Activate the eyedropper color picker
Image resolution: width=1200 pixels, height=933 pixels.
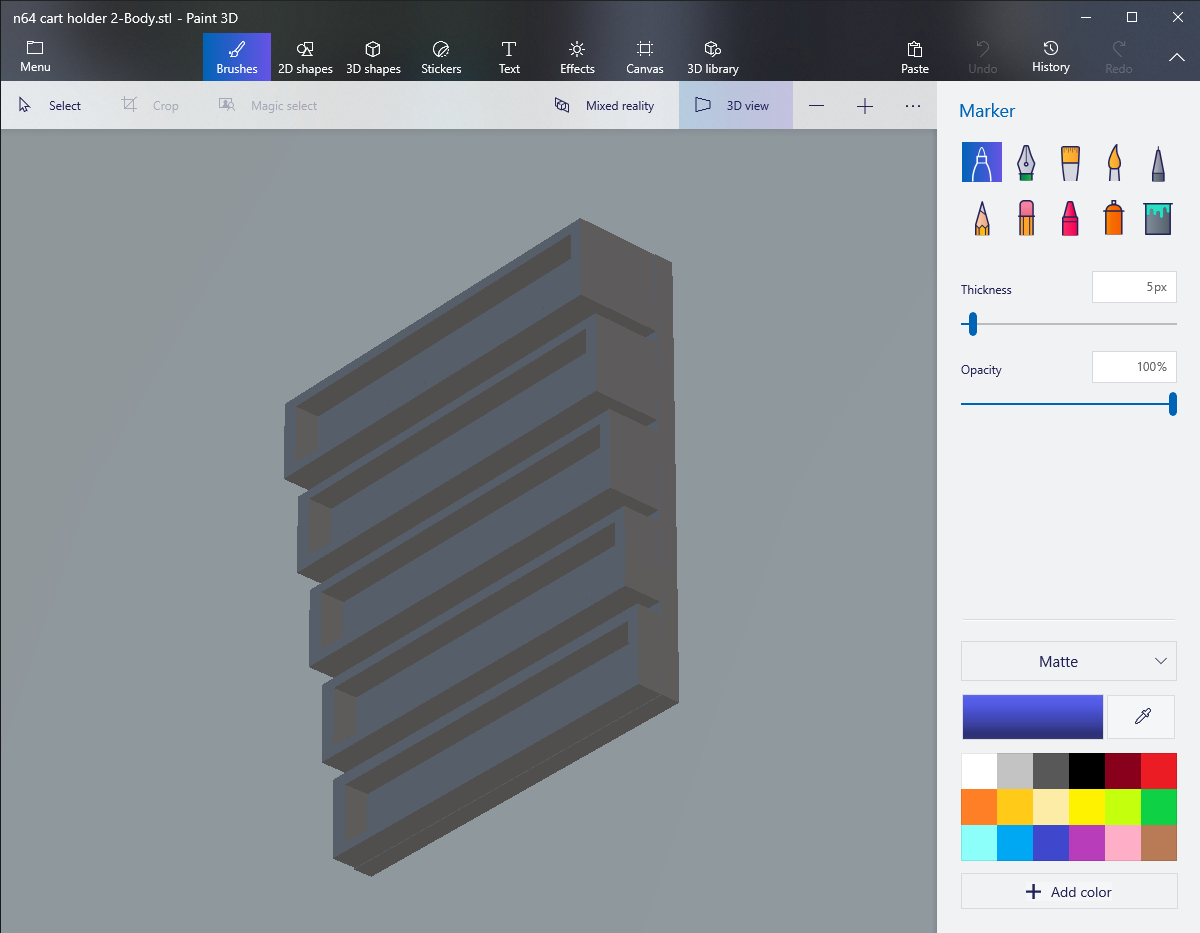click(x=1142, y=716)
